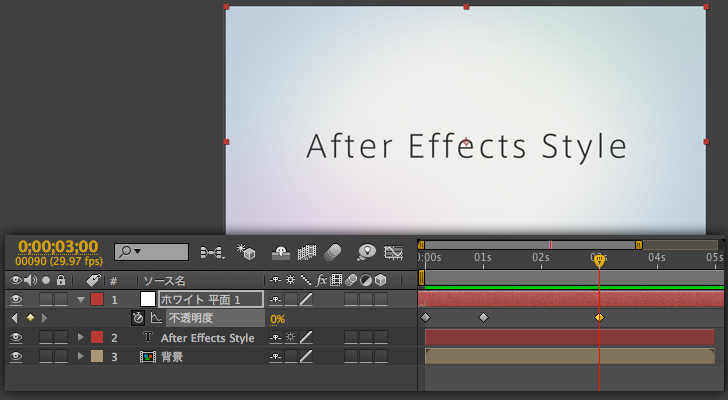Click the Quality slash column header icon
The height and width of the screenshot is (400, 728).
click(306, 280)
